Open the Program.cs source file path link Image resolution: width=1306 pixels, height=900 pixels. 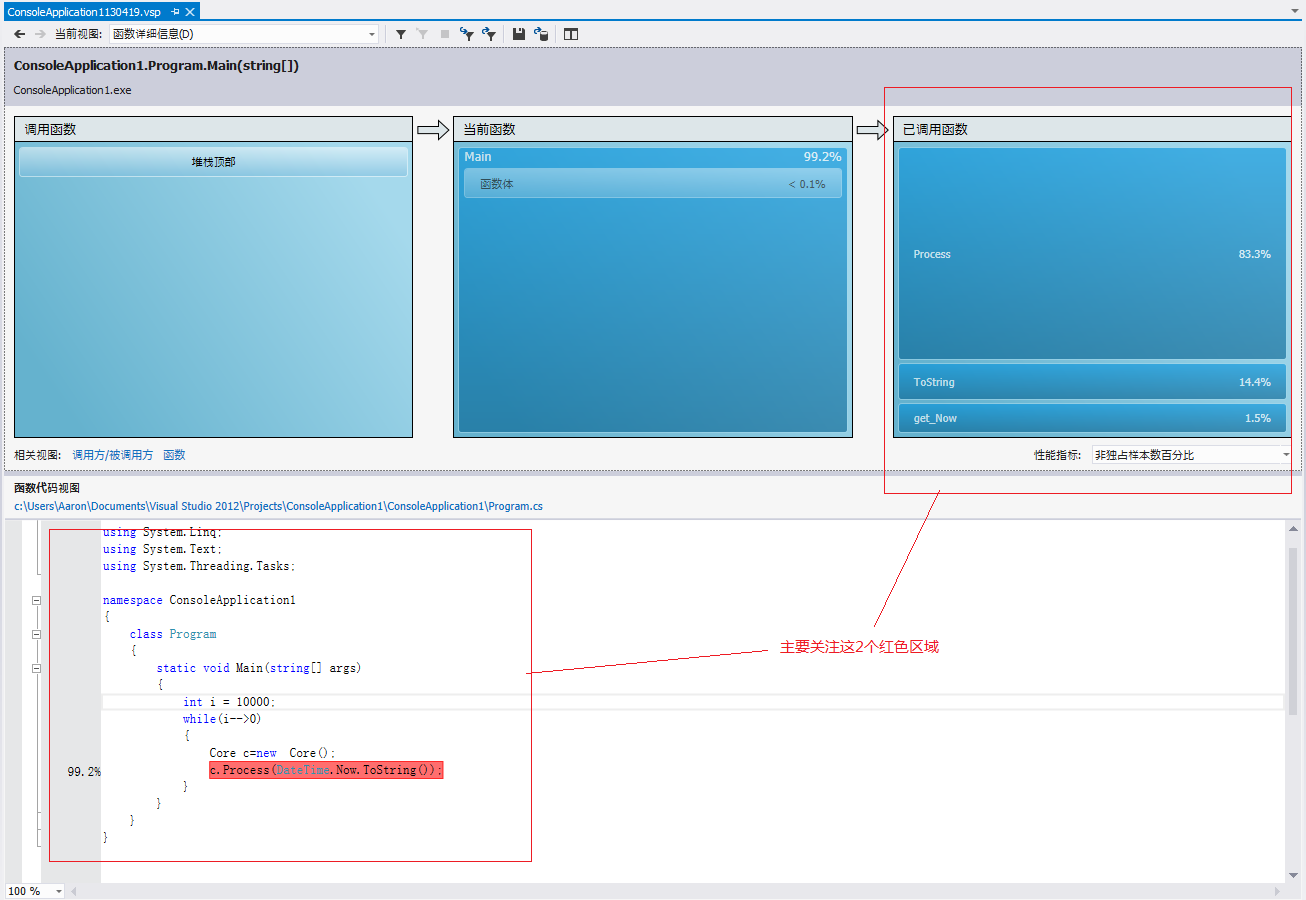tap(278, 506)
